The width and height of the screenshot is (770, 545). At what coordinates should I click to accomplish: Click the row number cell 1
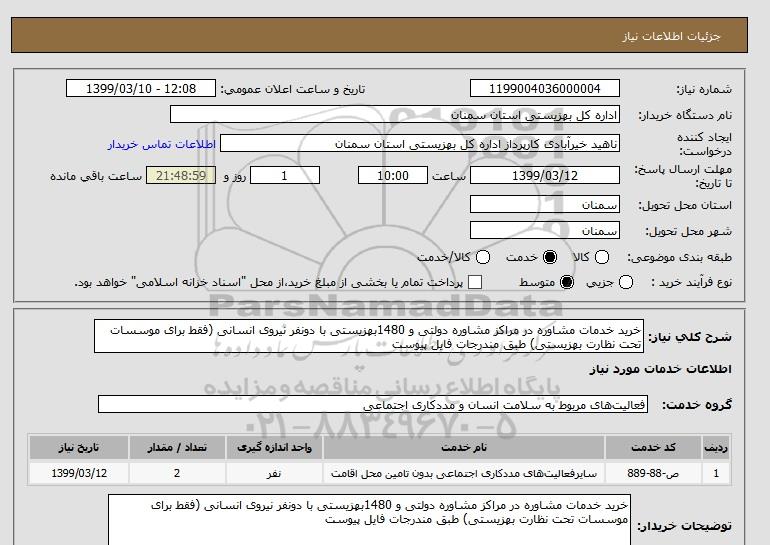tap(716, 473)
